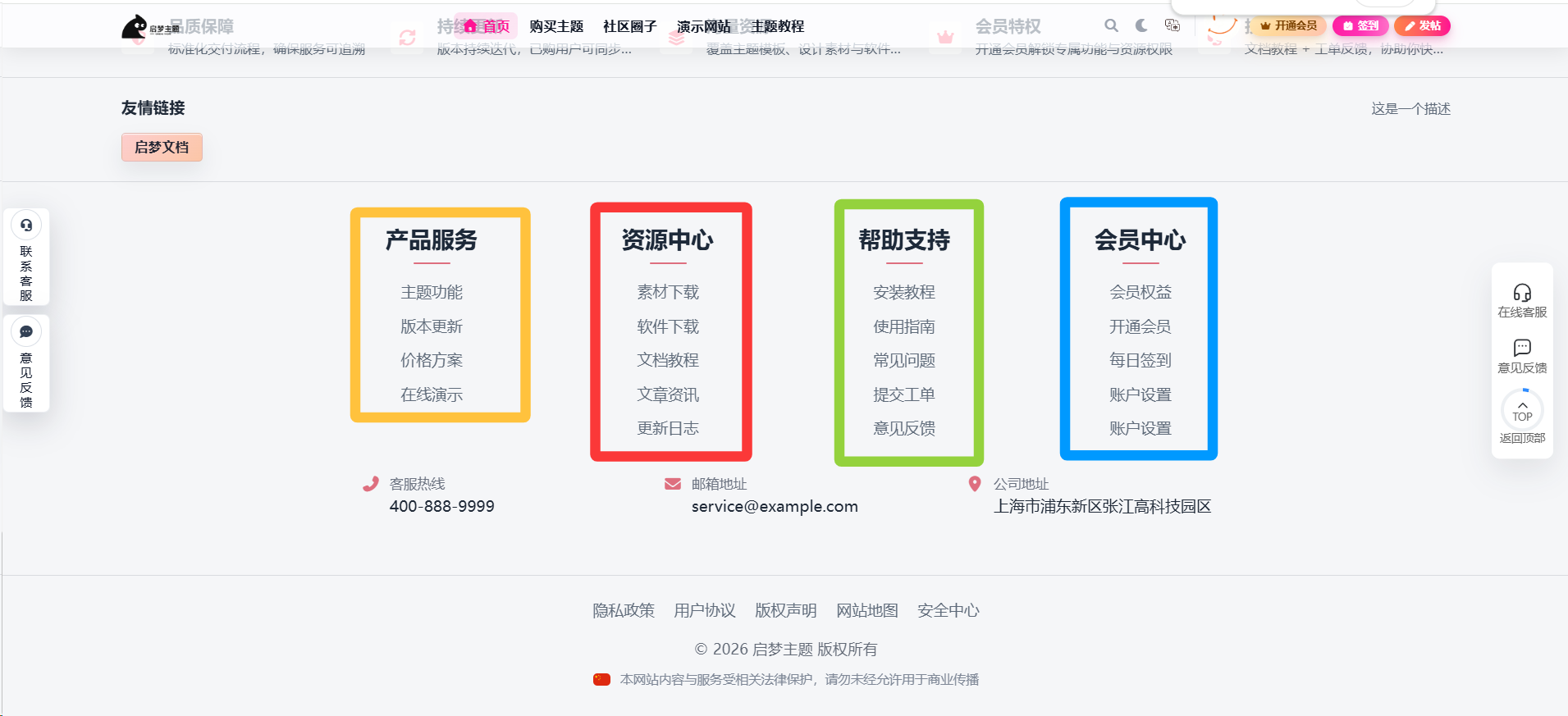The width and height of the screenshot is (1568, 716).
Task: Open 素材下载 in 资源中心
Action: (x=668, y=292)
